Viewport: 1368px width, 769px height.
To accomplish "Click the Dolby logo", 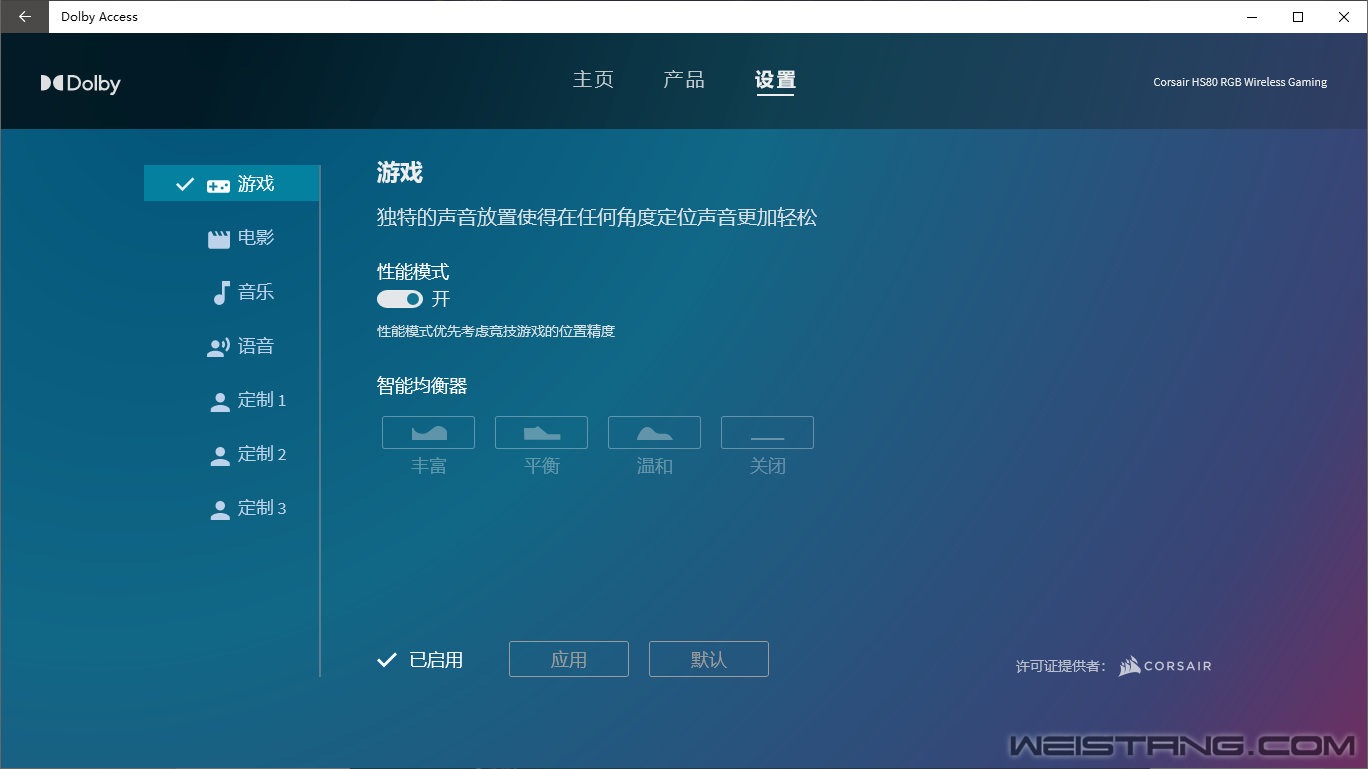I will (81, 84).
